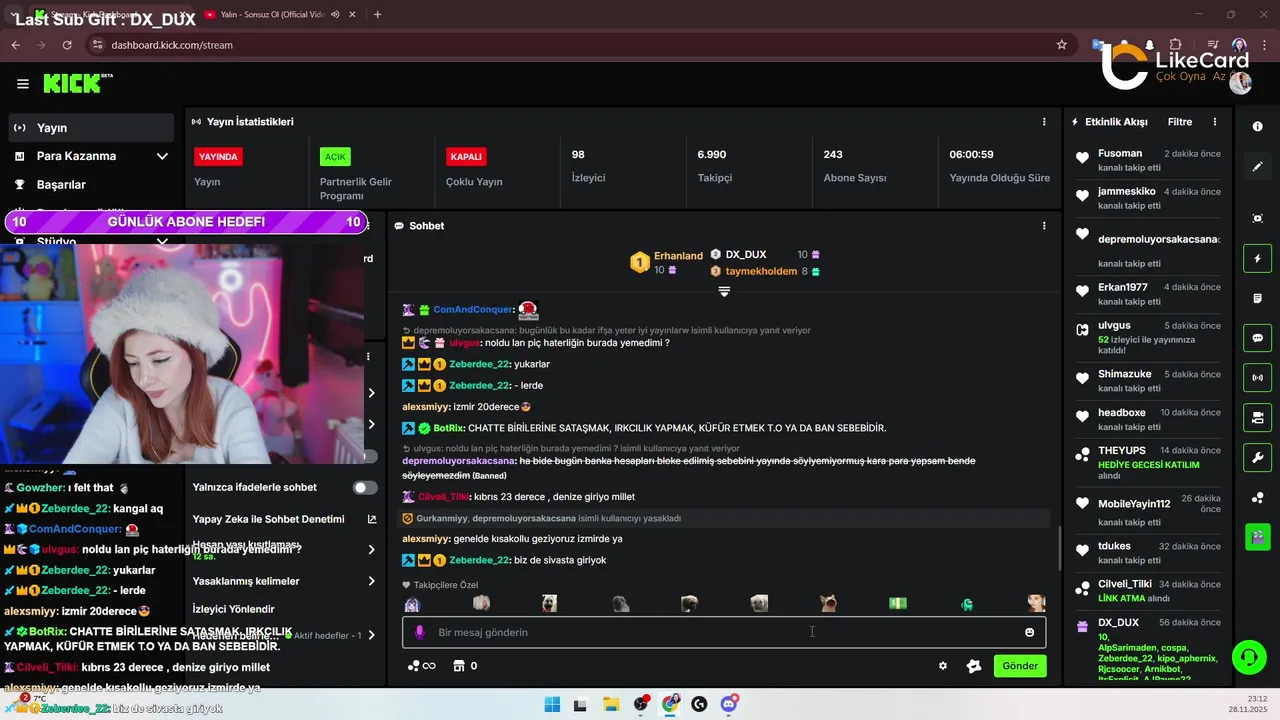Screen dimensions: 1280x720
Task: Toggle the lightning activity panel icon
Action: point(1257,258)
